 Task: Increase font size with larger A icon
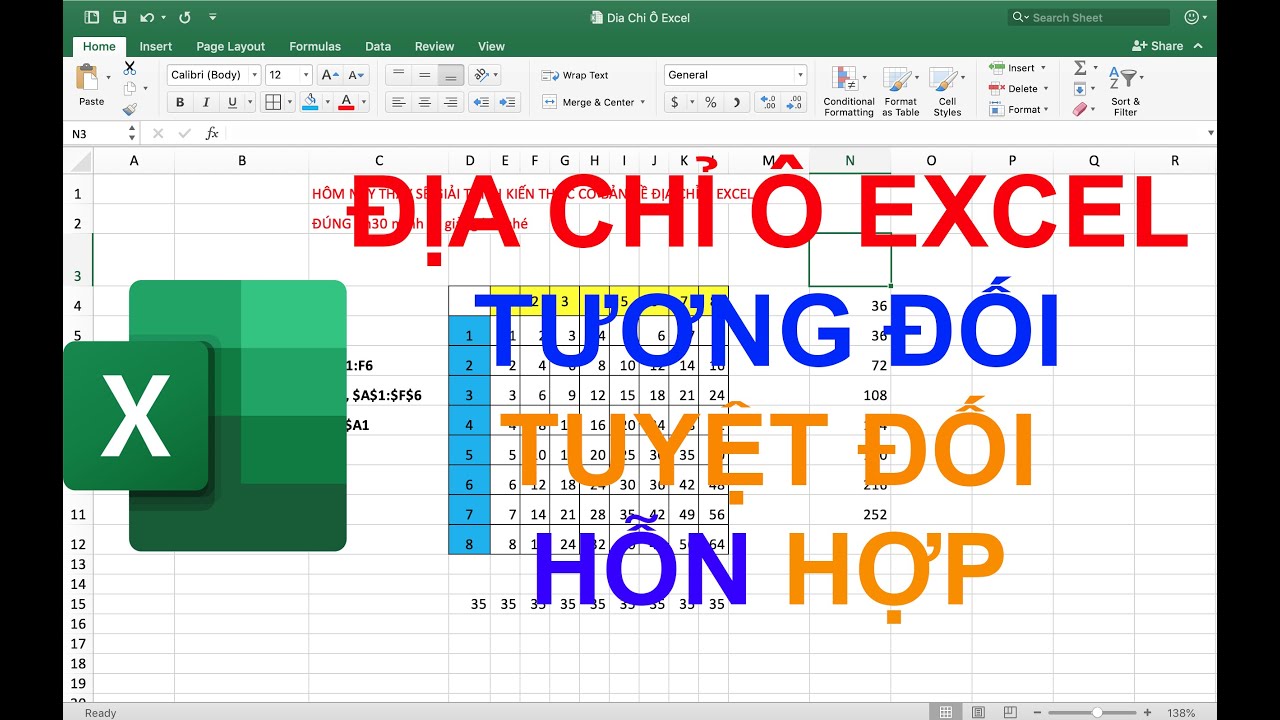pyautogui.click(x=330, y=75)
